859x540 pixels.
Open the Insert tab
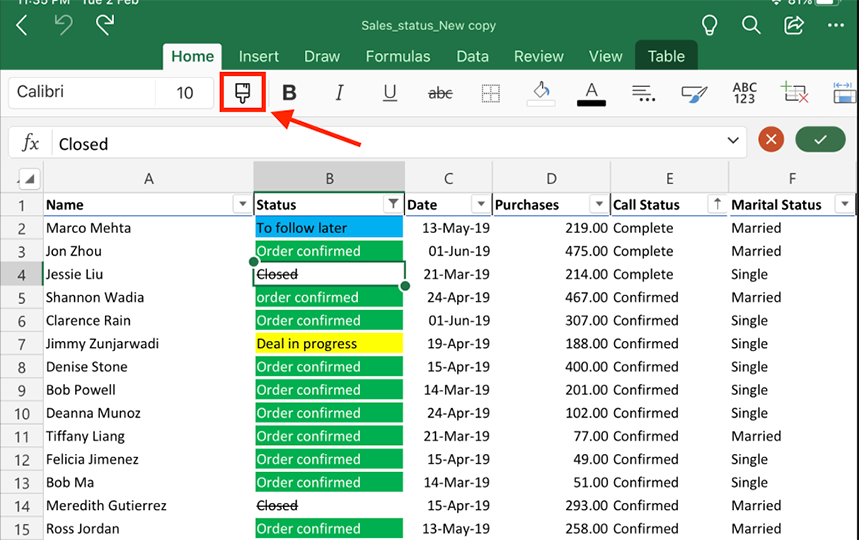coord(259,57)
